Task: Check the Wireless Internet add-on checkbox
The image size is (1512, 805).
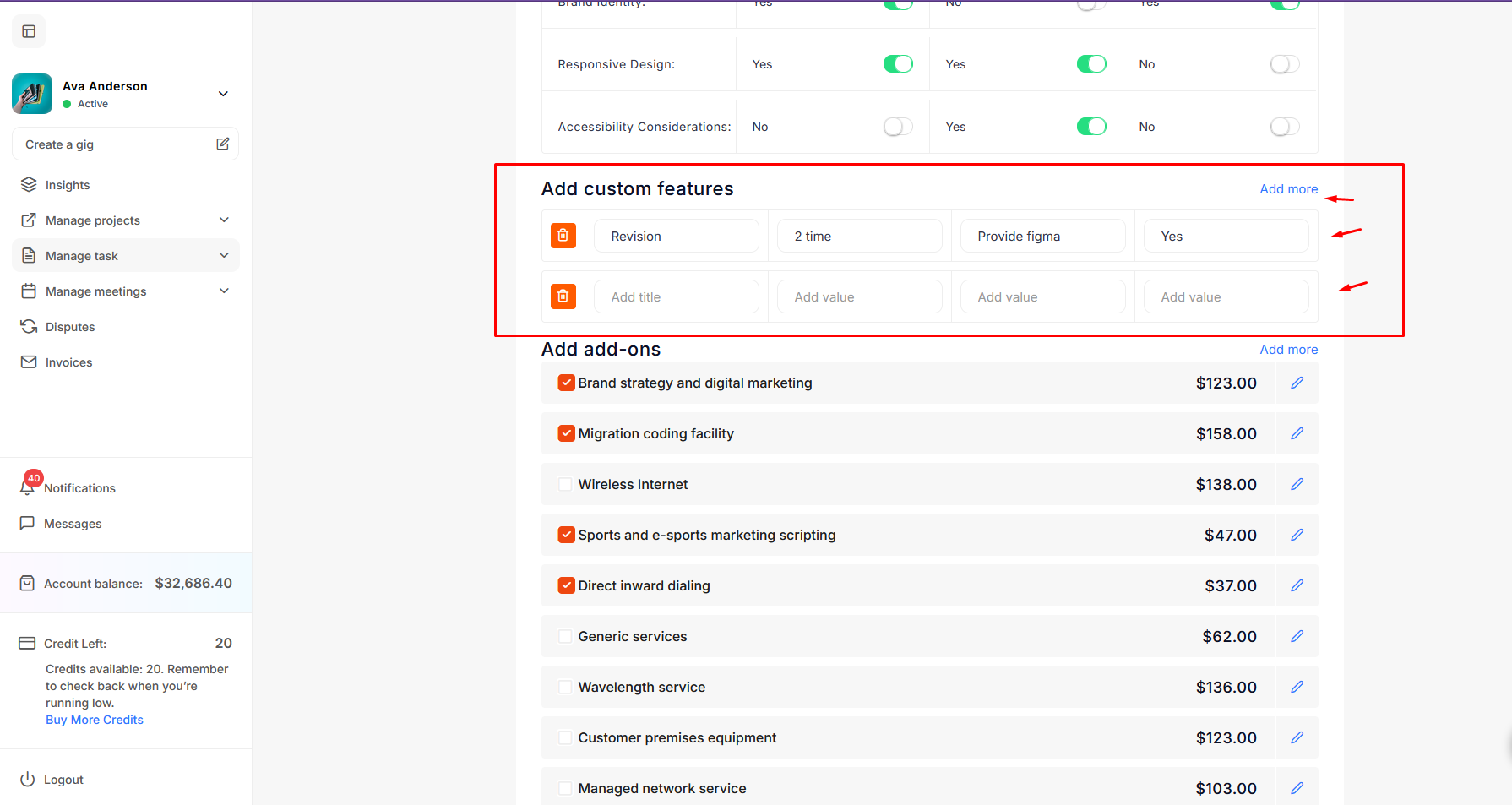Action: point(565,485)
